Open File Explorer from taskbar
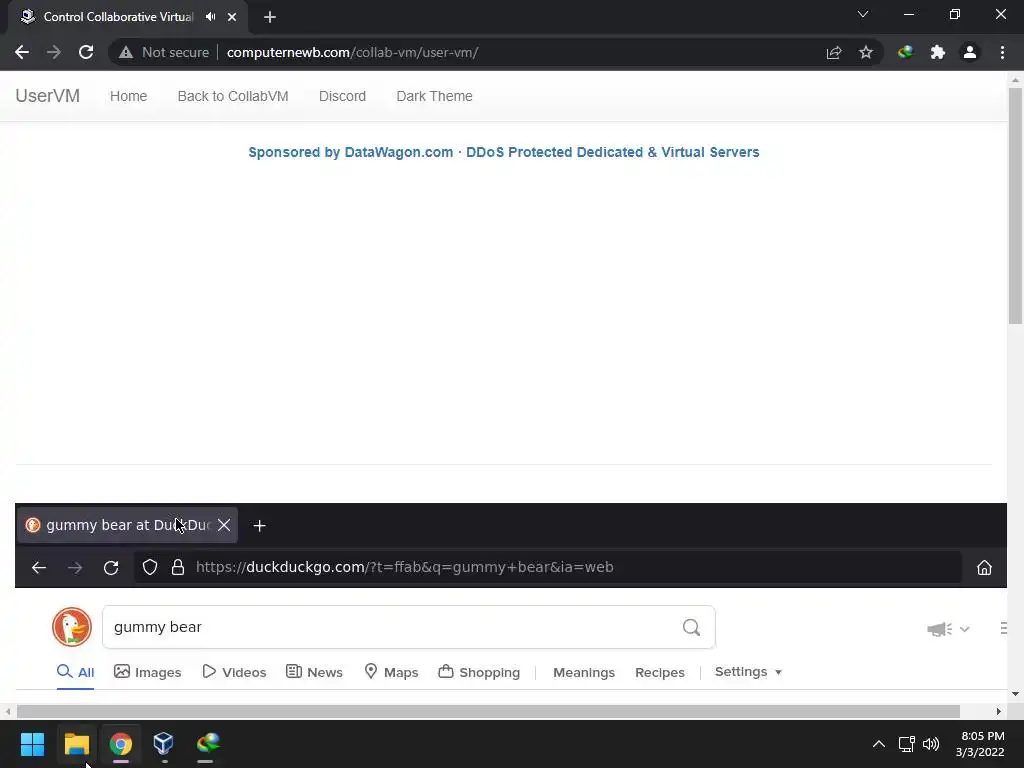This screenshot has width=1024, height=768. (76, 744)
